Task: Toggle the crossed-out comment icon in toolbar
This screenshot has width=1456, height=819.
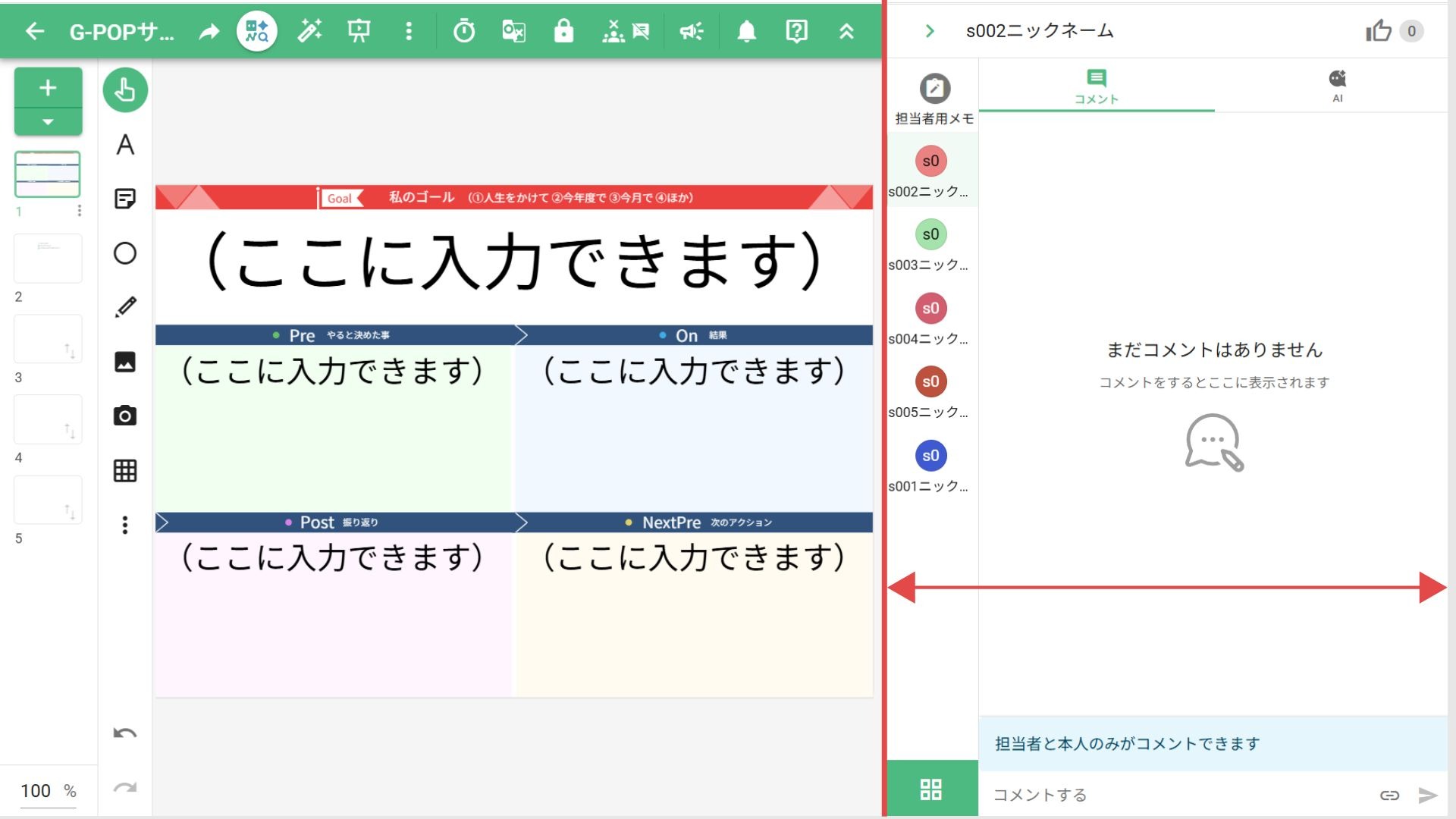Action: (x=642, y=31)
